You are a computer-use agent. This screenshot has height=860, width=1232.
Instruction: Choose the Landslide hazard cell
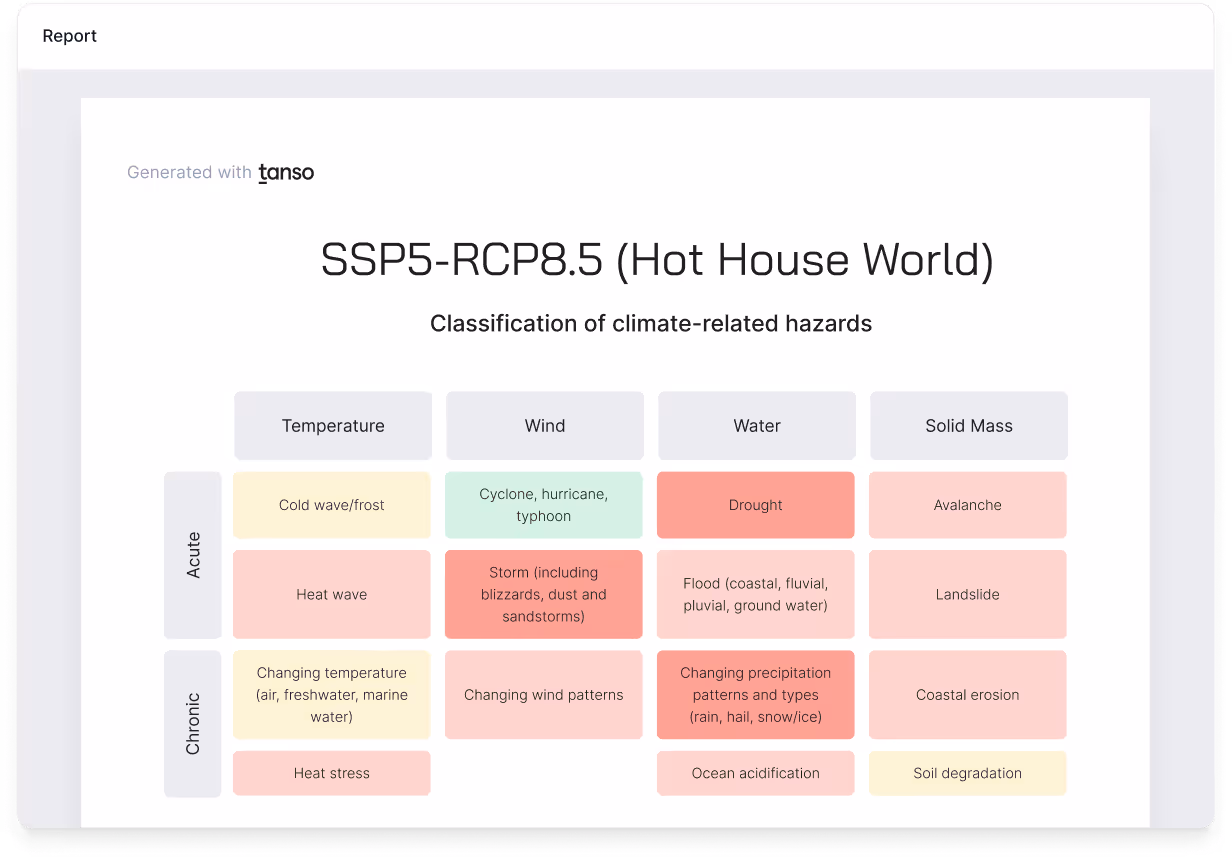coord(968,594)
